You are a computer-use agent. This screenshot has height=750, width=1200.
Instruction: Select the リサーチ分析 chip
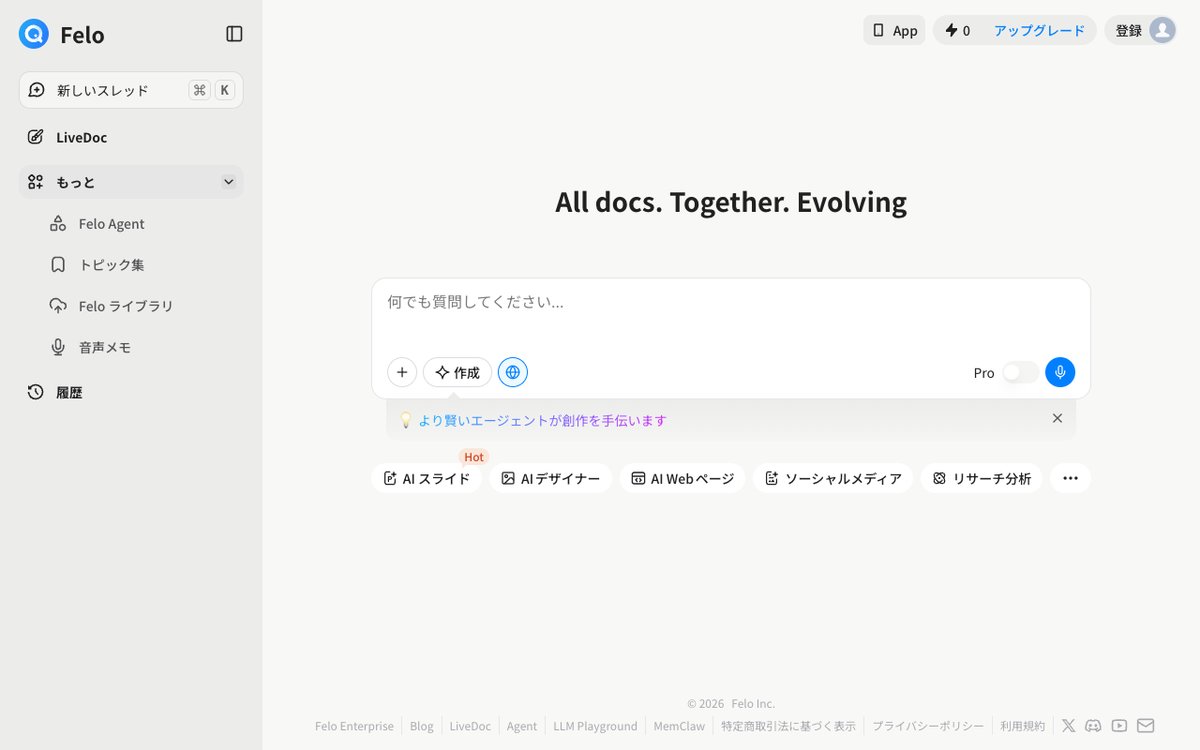pyautogui.click(x=981, y=478)
